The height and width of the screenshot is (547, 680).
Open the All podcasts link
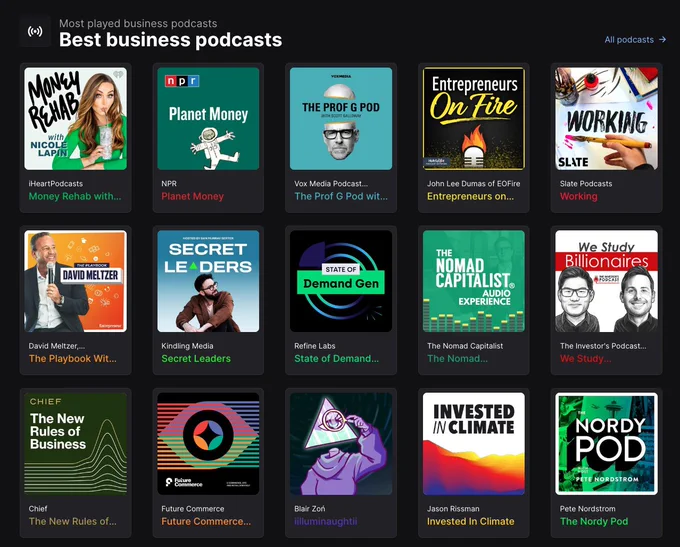tap(635, 39)
